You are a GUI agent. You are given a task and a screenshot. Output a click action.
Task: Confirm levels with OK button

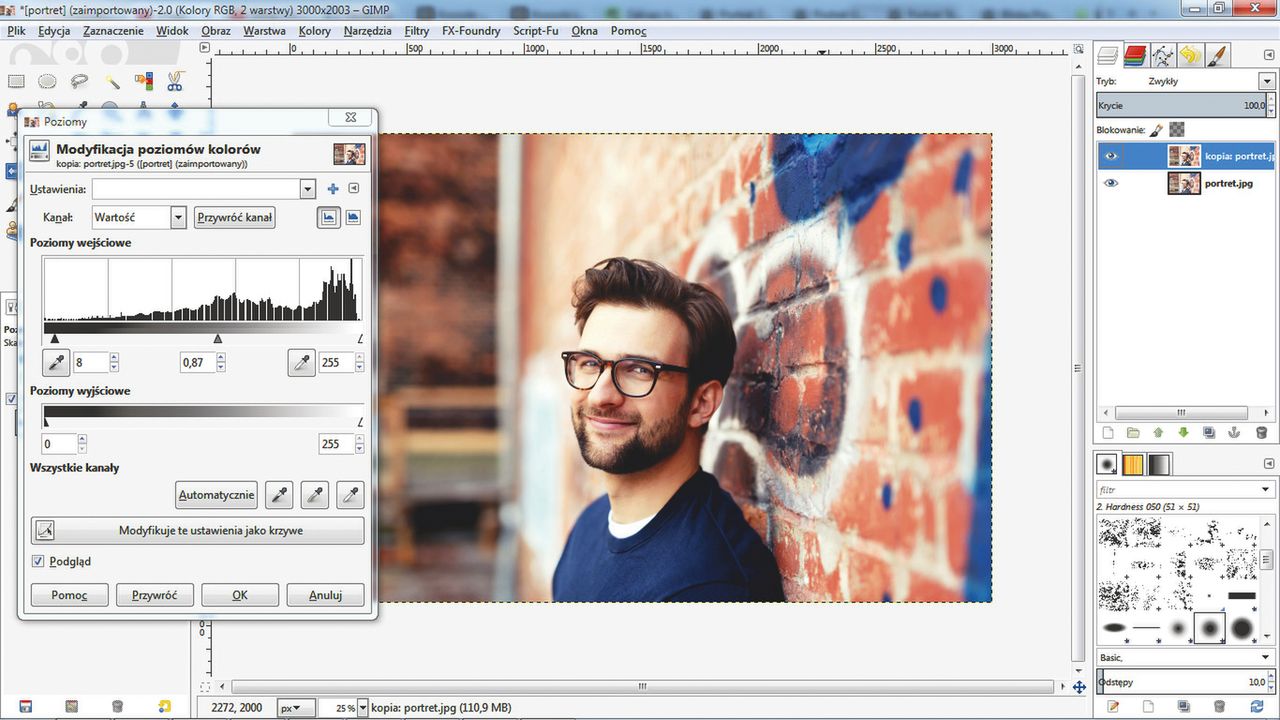coord(240,595)
